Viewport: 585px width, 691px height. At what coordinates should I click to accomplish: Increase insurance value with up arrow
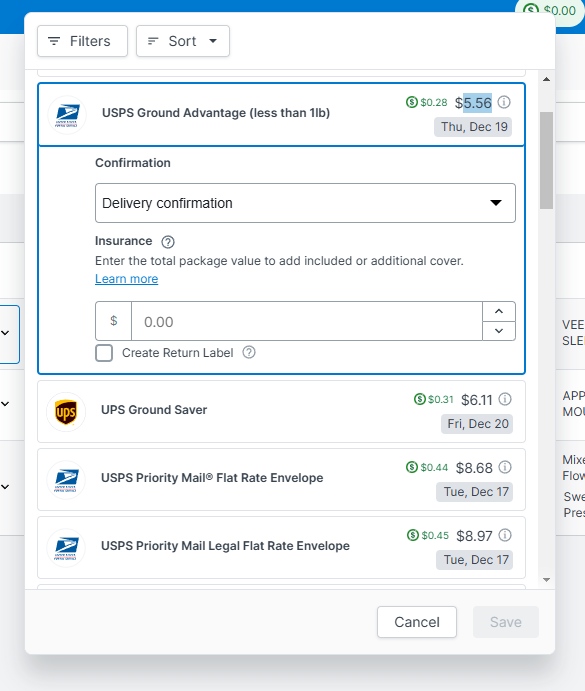coord(499,312)
